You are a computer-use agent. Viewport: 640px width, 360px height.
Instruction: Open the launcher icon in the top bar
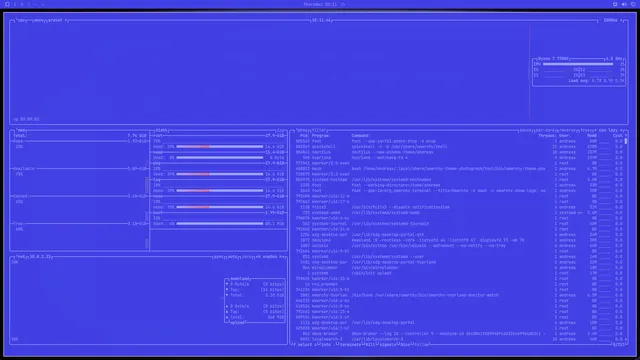pos(7,4)
